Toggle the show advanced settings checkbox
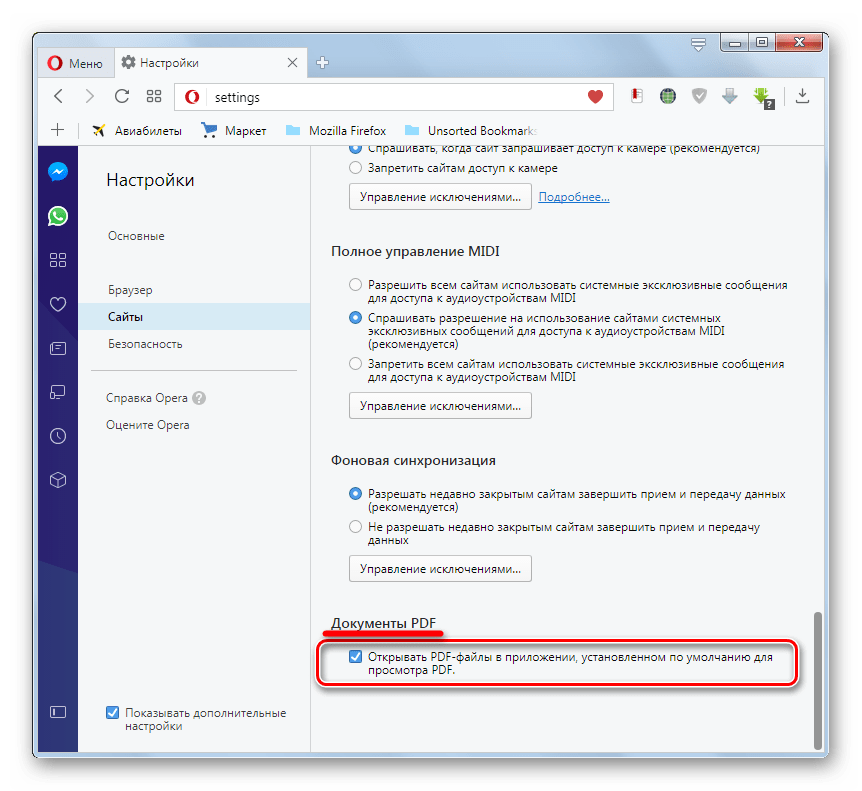The height and width of the screenshot is (791, 862). 113,713
